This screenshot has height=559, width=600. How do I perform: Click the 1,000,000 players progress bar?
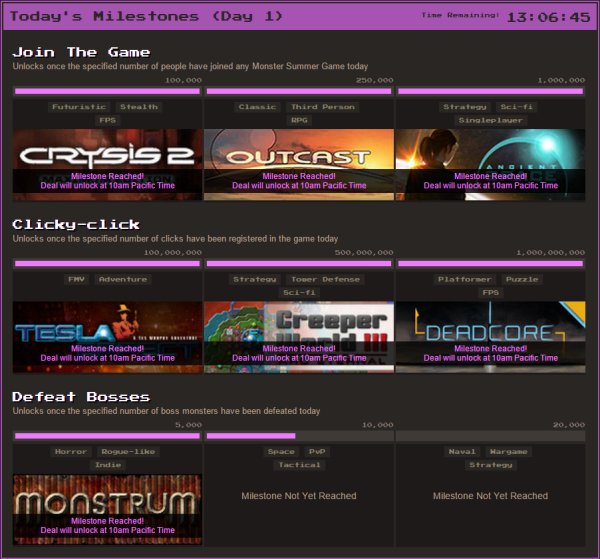(491, 91)
